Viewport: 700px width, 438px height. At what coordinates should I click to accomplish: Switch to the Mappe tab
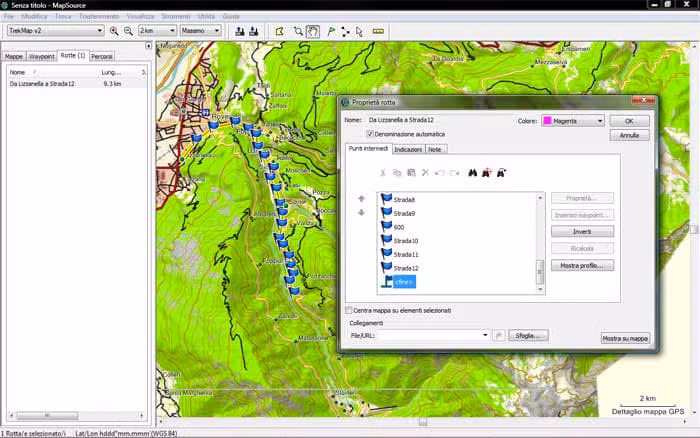click(14, 56)
